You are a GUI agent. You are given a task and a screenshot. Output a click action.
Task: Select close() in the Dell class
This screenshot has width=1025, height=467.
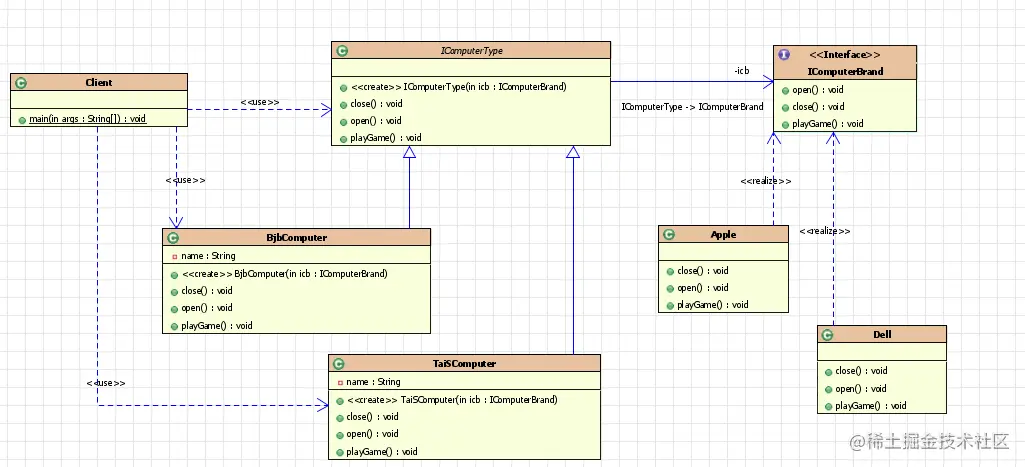pos(861,371)
